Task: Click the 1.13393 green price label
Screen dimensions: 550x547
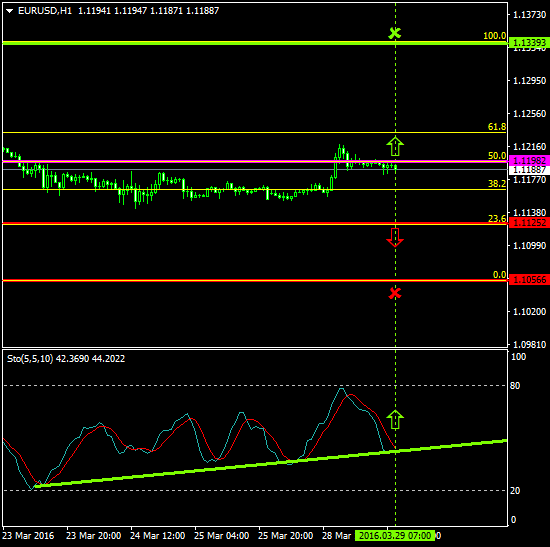Action: click(x=529, y=43)
